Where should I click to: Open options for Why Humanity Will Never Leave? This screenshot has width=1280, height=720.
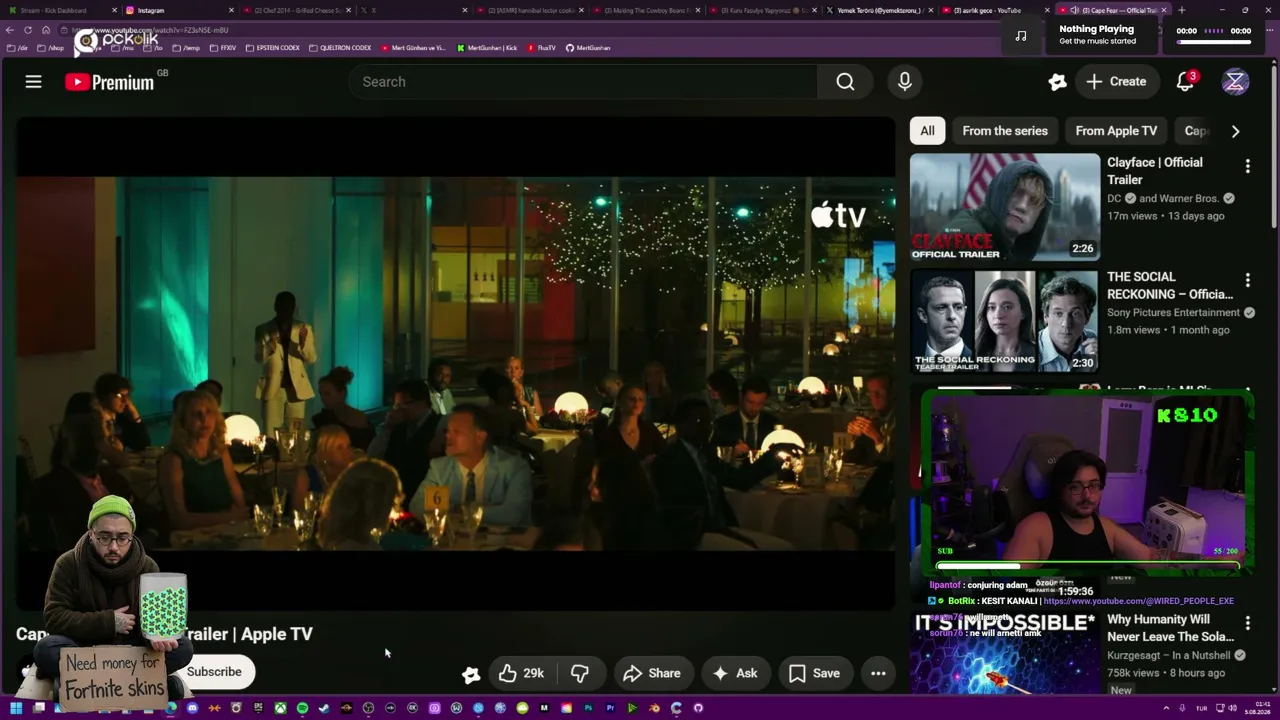point(1247,623)
